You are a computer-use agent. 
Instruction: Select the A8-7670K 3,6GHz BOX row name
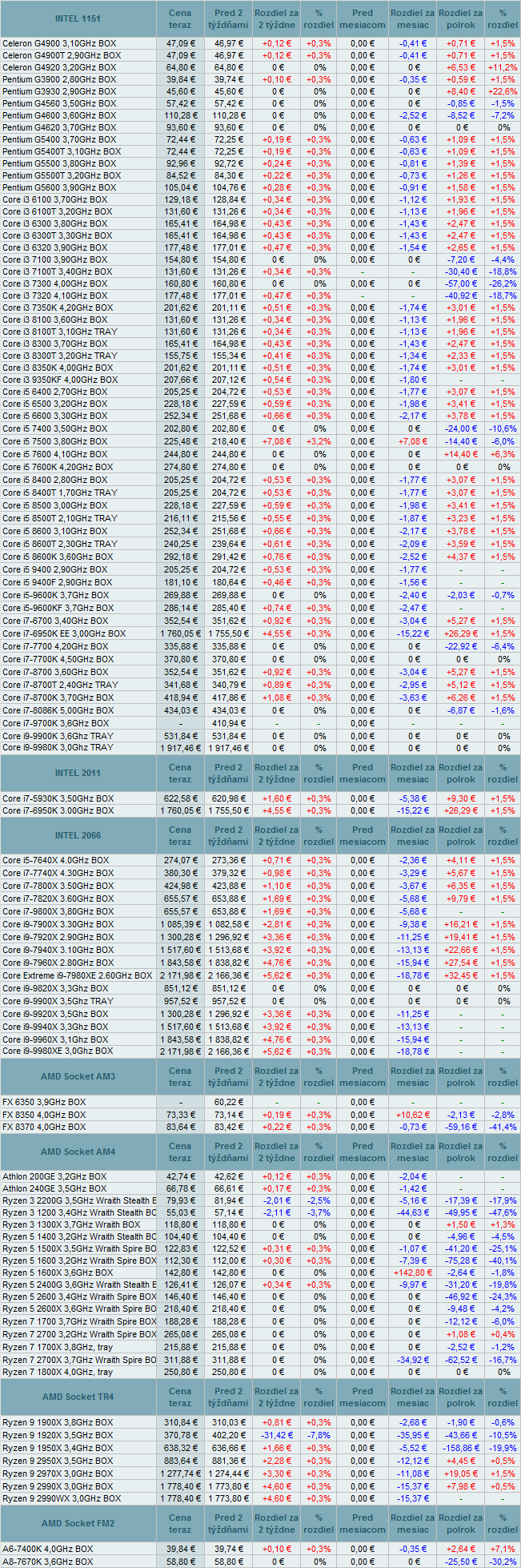pos(48,1562)
